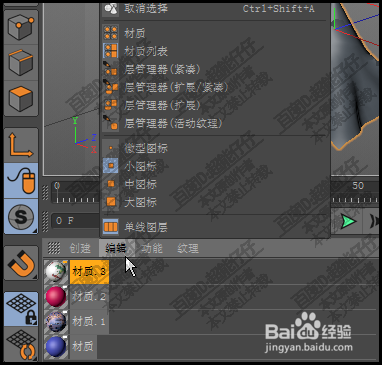Select the Edges mode cube icon
The image size is (382, 365).
[21, 62]
